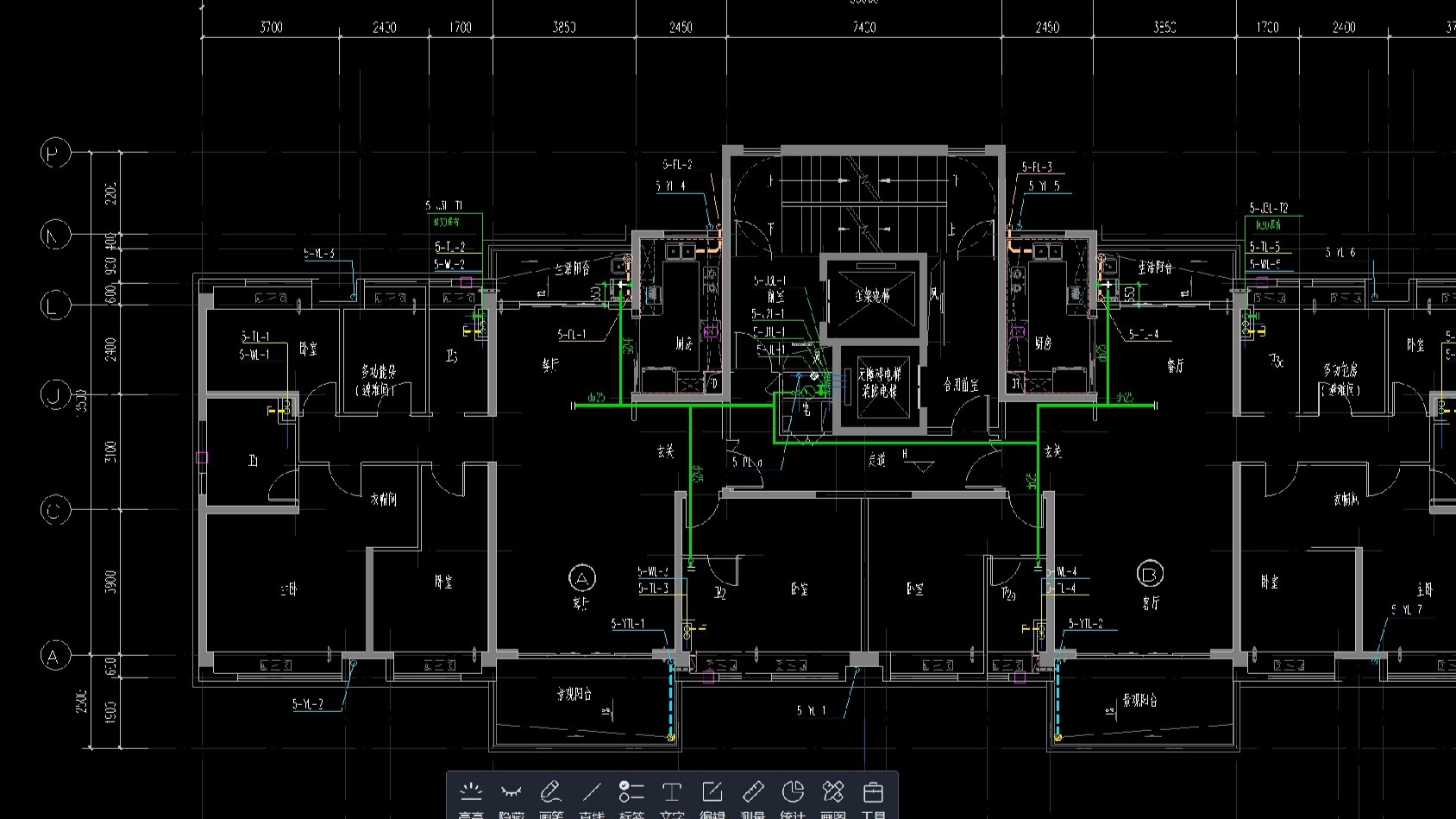1456x819 pixels.
Task: Click room label 多功能房 on left
Action: pos(378,372)
